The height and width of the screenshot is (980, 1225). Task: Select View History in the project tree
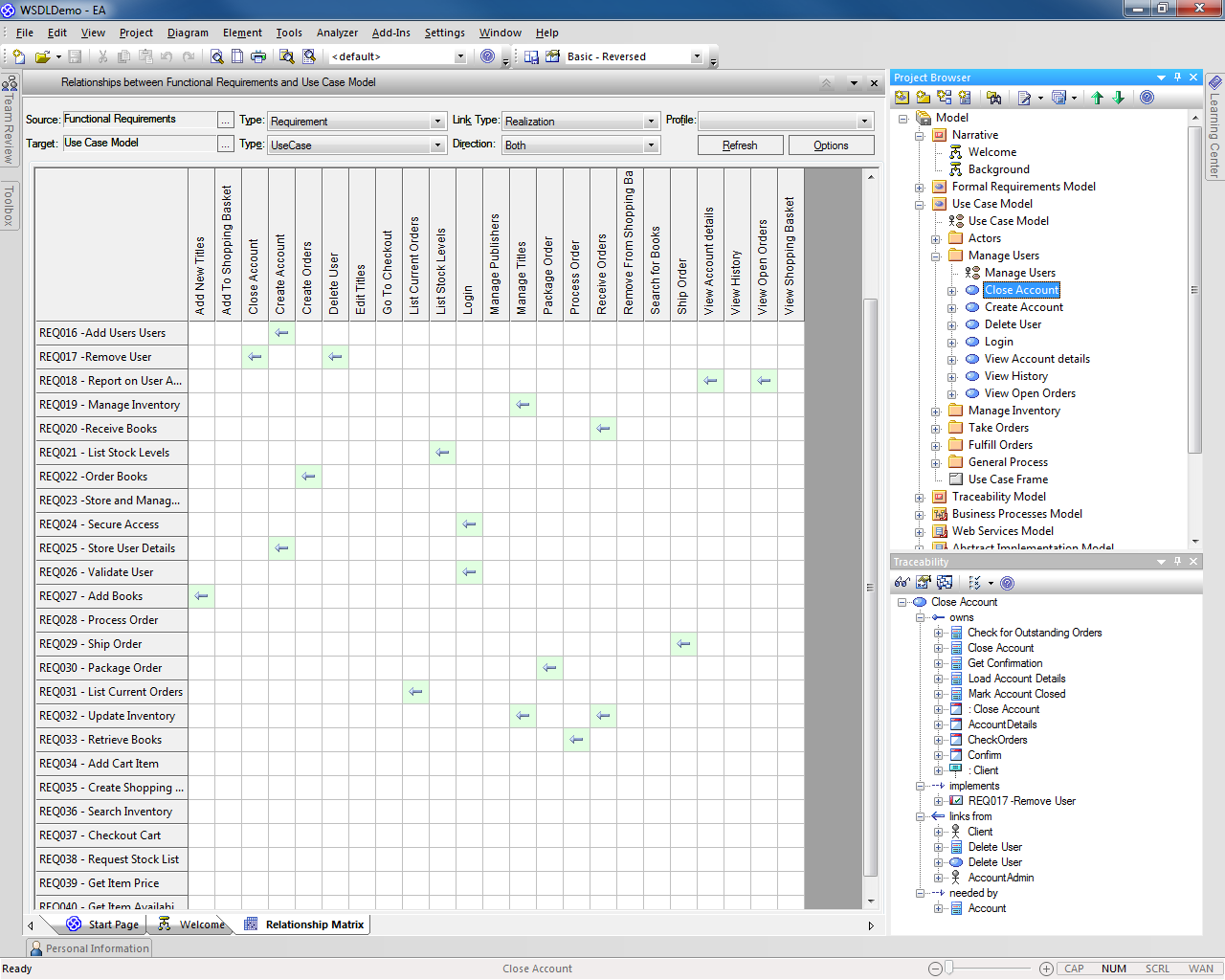click(x=1015, y=376)
